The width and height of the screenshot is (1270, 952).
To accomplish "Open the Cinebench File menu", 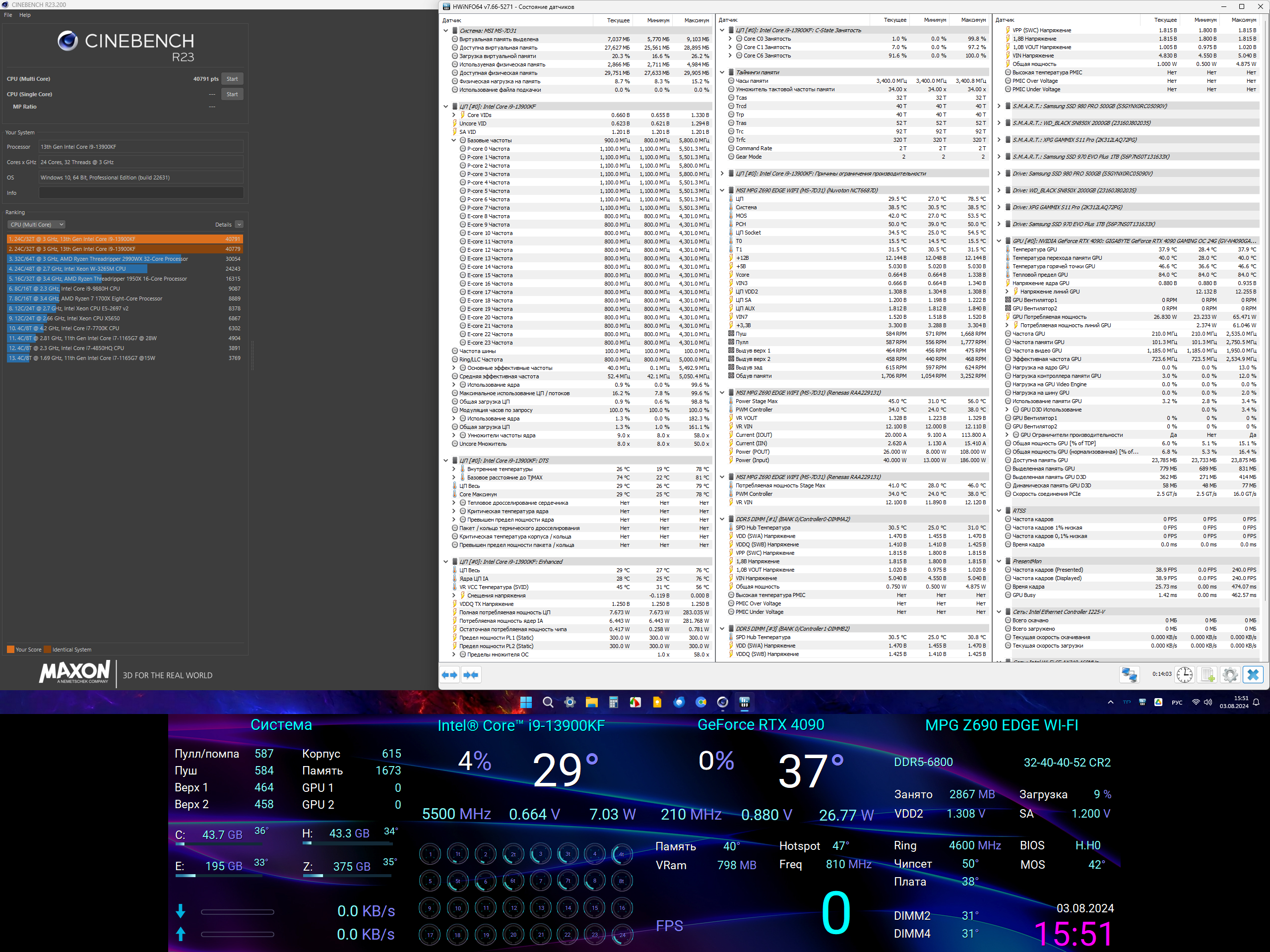I will 8,15.
